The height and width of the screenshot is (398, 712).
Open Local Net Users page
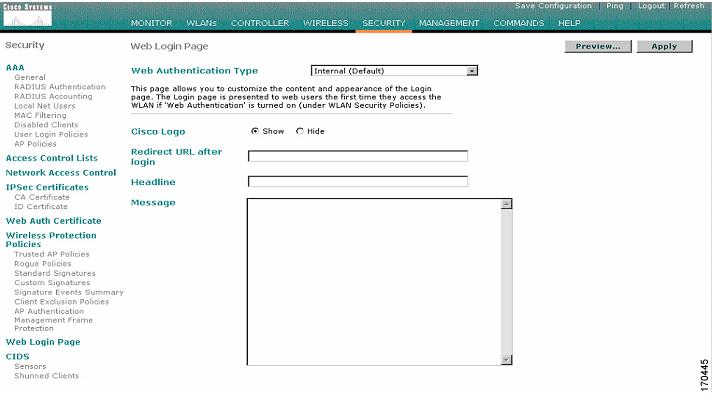[45, 106]
